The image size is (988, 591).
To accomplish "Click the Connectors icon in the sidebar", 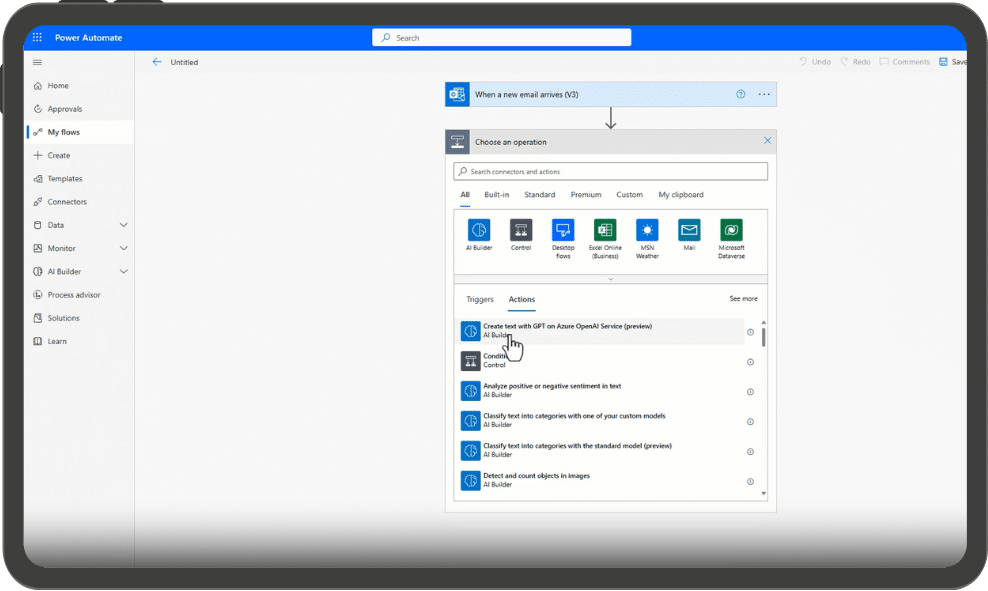I will coord(38,202).
